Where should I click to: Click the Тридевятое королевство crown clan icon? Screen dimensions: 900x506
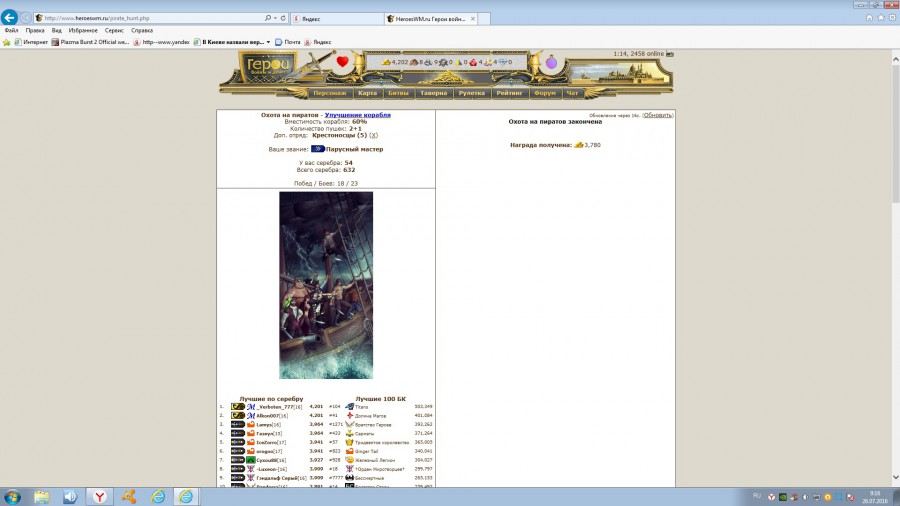tap(350, 442)
